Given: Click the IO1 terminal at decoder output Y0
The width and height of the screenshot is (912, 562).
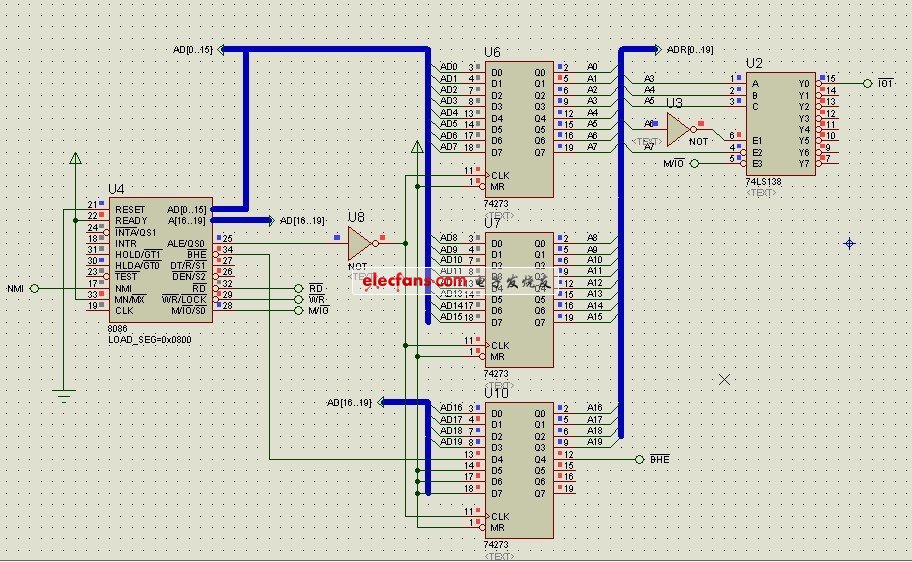Looking at the screenshot, I should (868, 83).
